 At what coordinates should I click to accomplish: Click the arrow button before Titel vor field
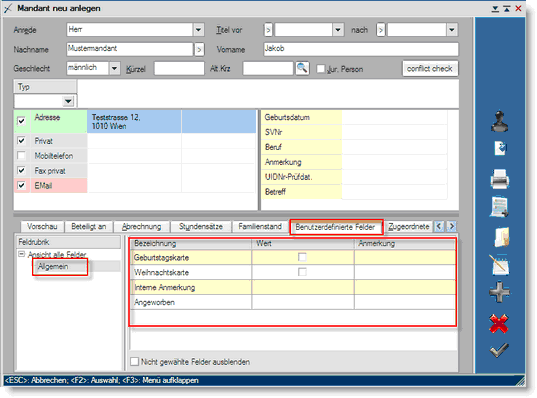tap(268, 30)
